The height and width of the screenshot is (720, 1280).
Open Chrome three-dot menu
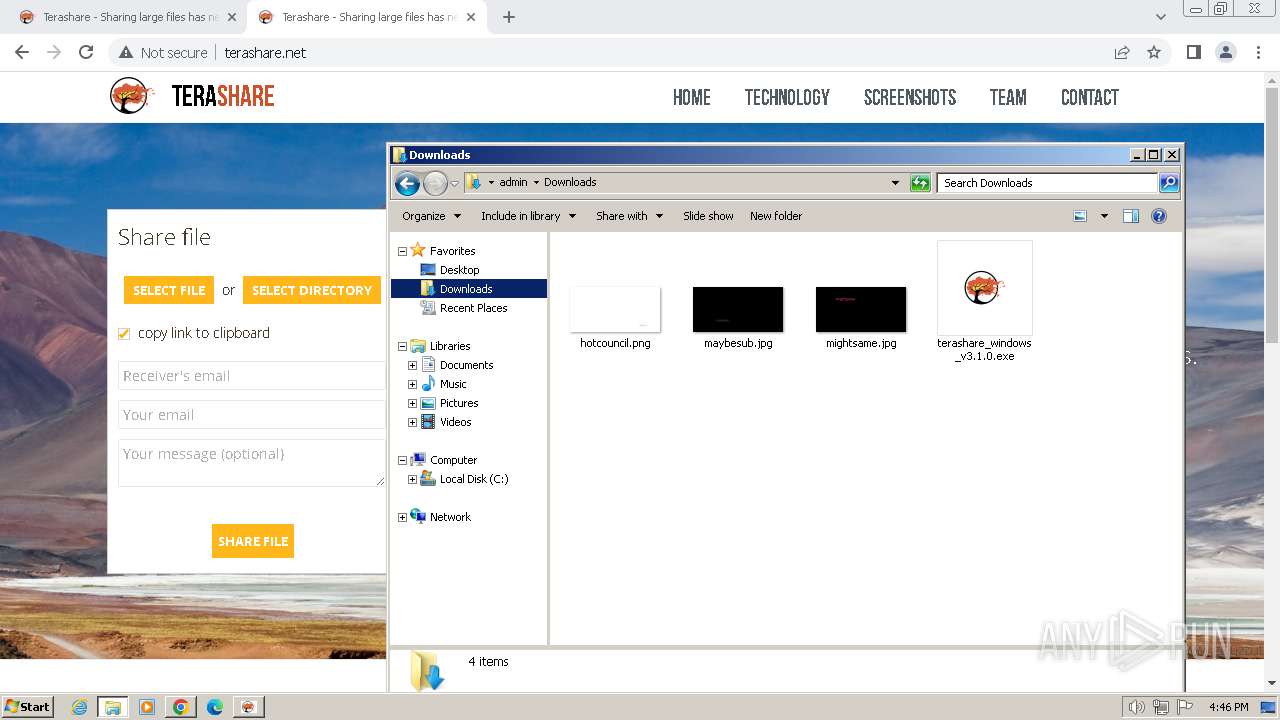point(1258,52)
